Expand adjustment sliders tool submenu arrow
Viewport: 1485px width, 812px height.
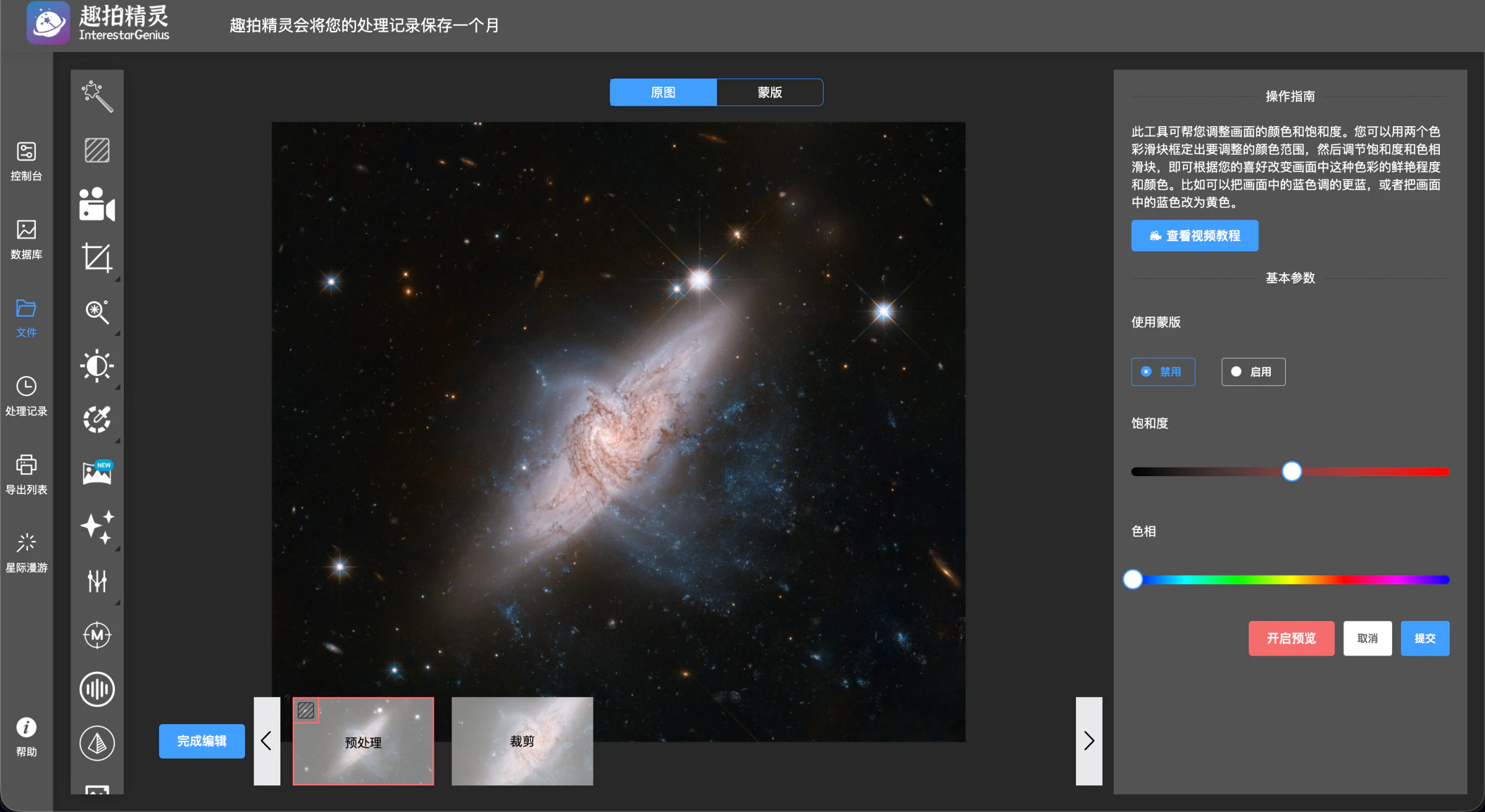pyautogui.click(x=118, y=602)
